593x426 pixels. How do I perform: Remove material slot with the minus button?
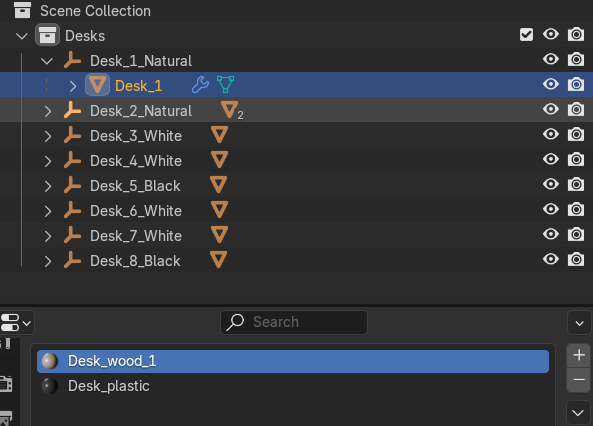579,379
